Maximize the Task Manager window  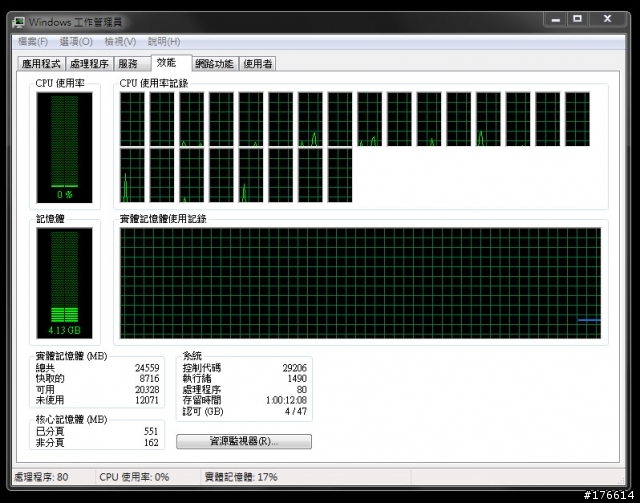coord(577,19)
